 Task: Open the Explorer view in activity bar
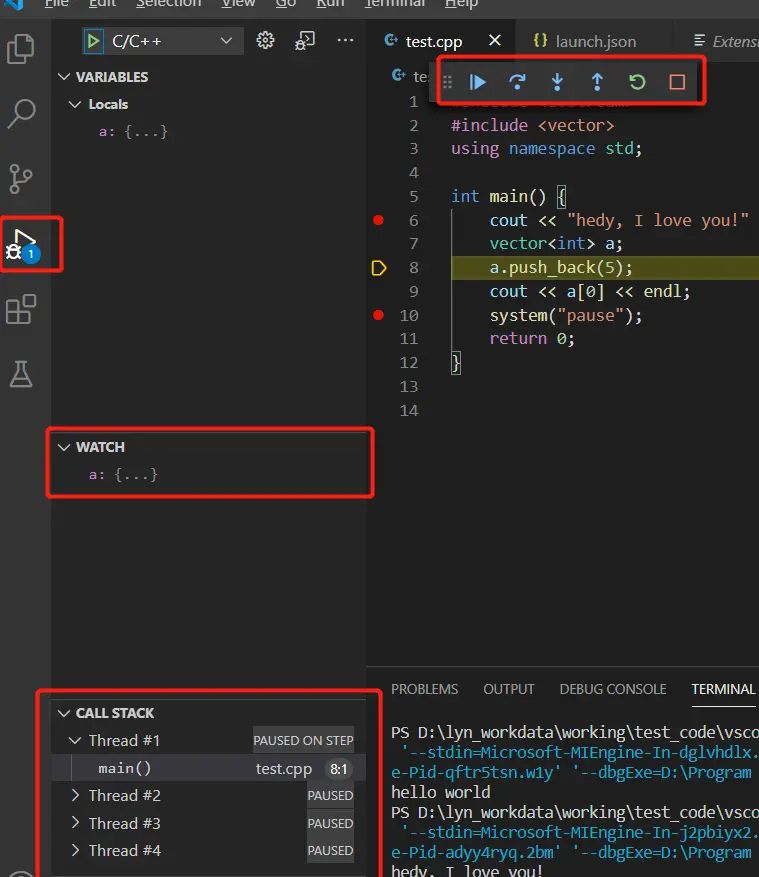click(x=21, y=49)
